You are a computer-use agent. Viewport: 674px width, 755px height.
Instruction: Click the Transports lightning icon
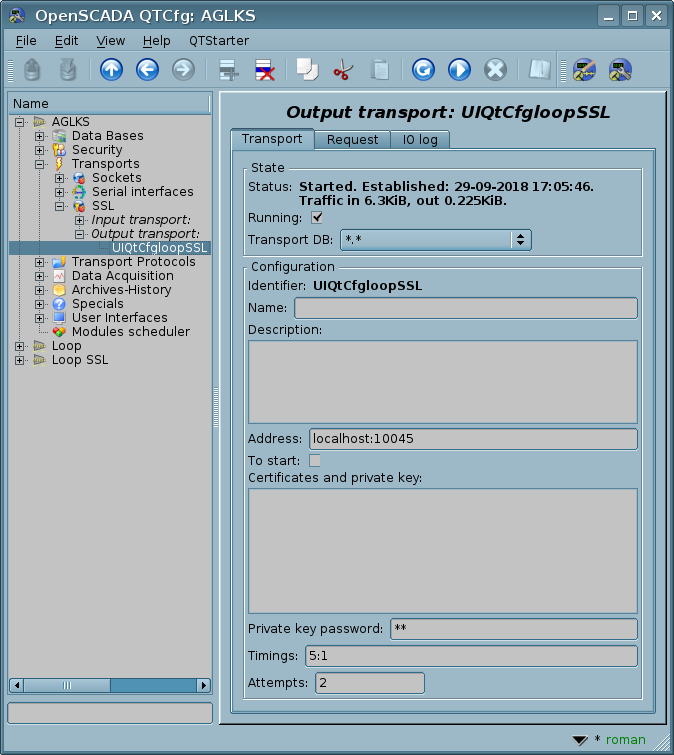[59, 164]
